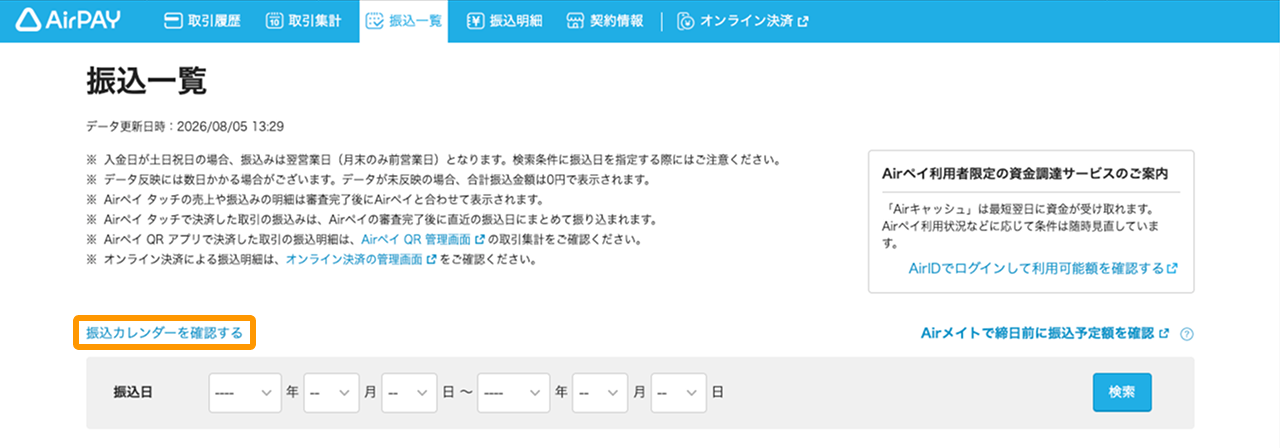Image resolution: width=1280 pixels, height=448 pixels.
Task: Click external-link icon beside オンライン決済 tab
Action: point(803,21)
